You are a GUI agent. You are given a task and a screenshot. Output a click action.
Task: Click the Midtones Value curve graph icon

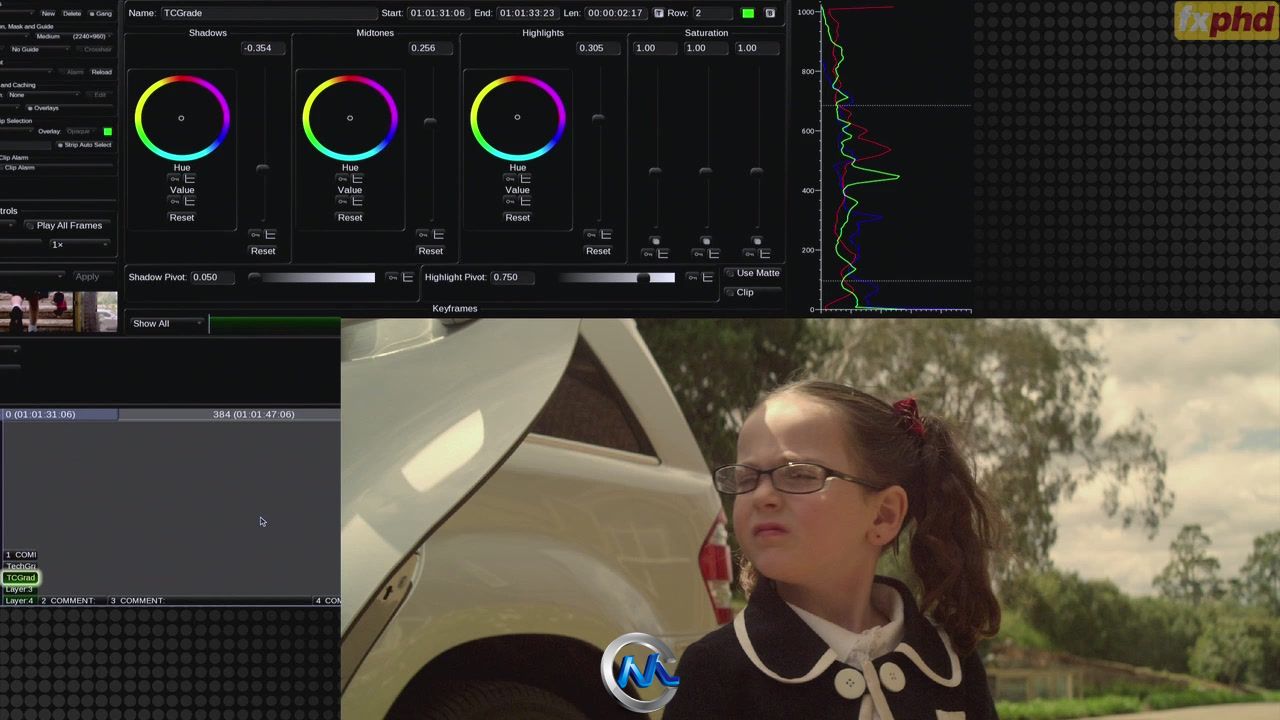357,201
